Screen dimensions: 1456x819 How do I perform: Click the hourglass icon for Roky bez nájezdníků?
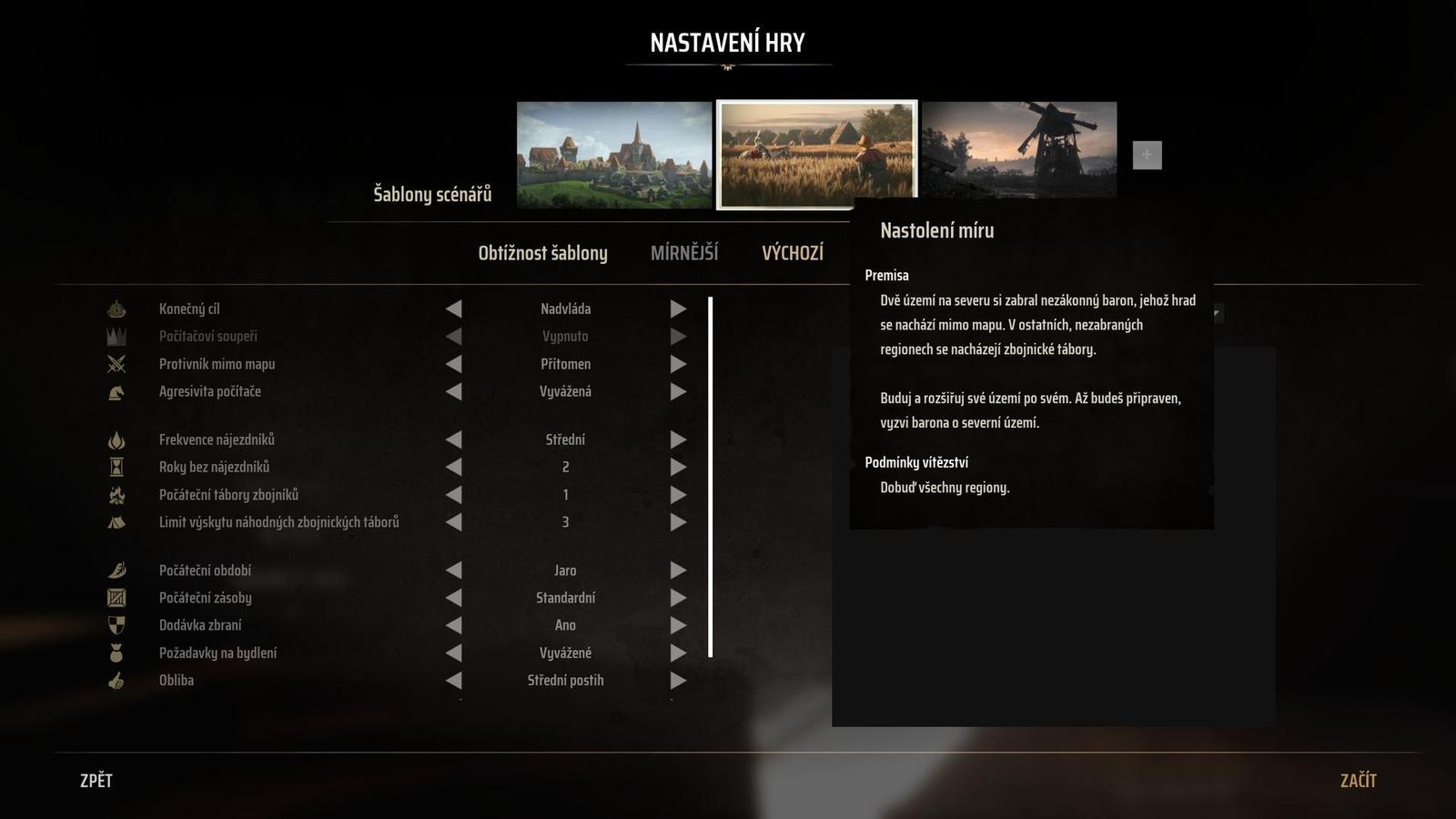click(x=116, y=467)
